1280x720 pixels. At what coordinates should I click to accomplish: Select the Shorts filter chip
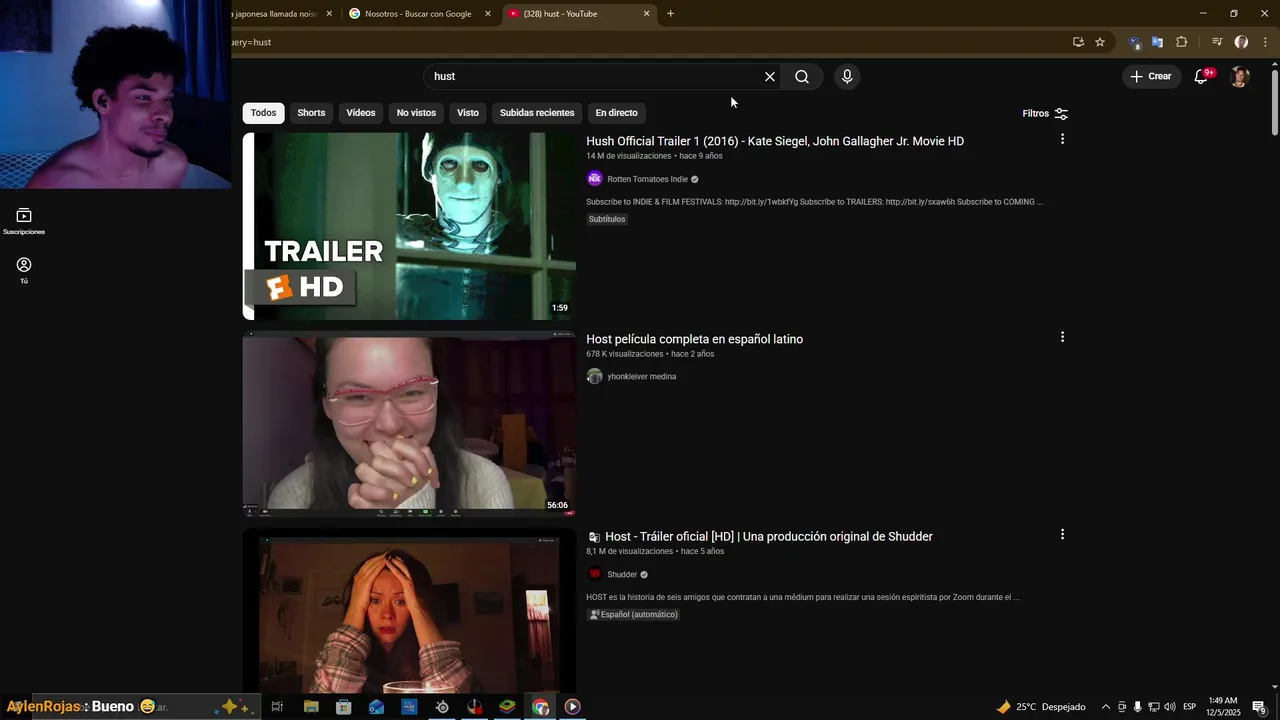(x=311, y=113)
